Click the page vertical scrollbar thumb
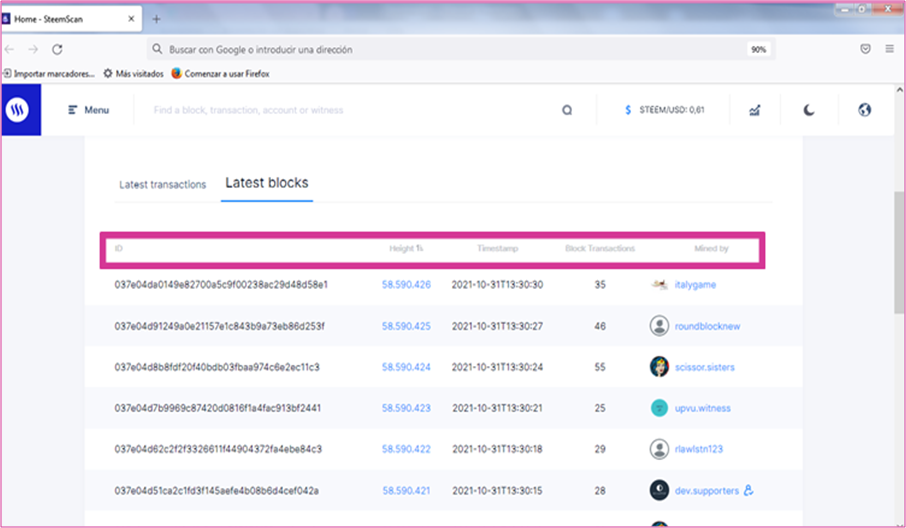Image resolution: width=906 pixels, height=528 pixels. 899,252
